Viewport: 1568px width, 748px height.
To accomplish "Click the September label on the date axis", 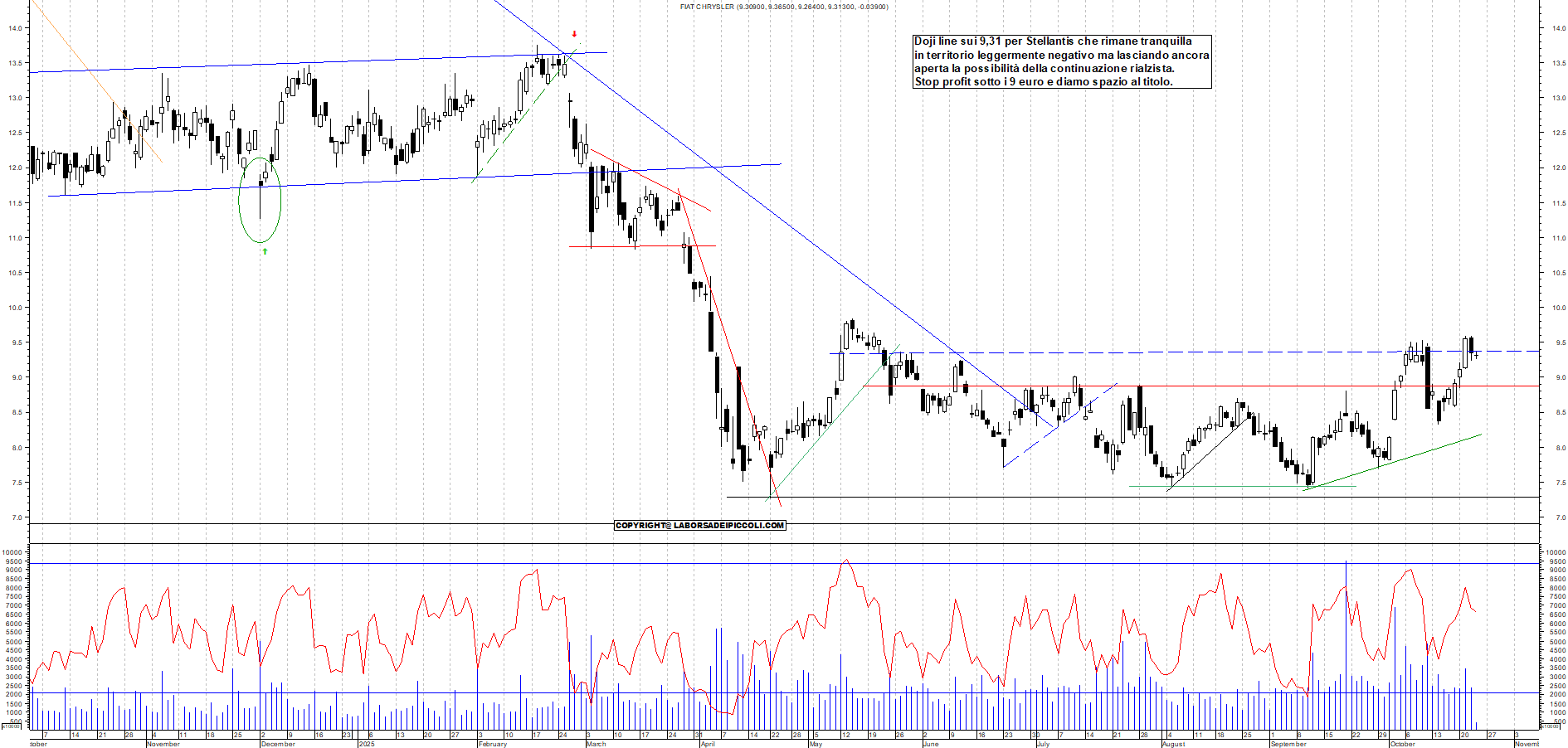I will click(1288, 744).
